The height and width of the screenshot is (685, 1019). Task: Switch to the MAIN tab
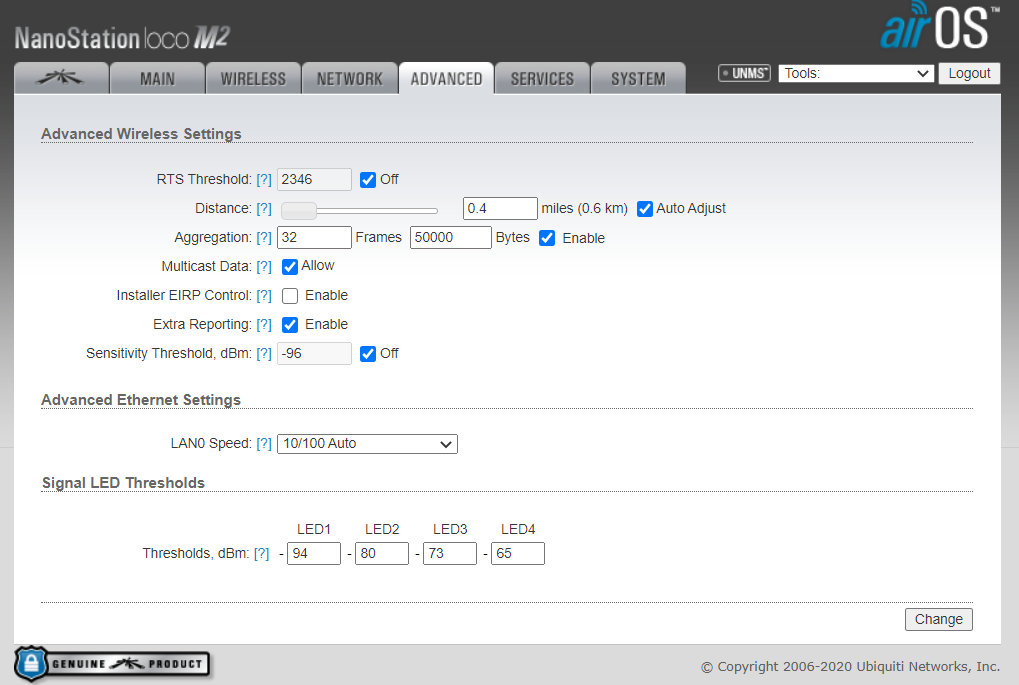(157, 79)
